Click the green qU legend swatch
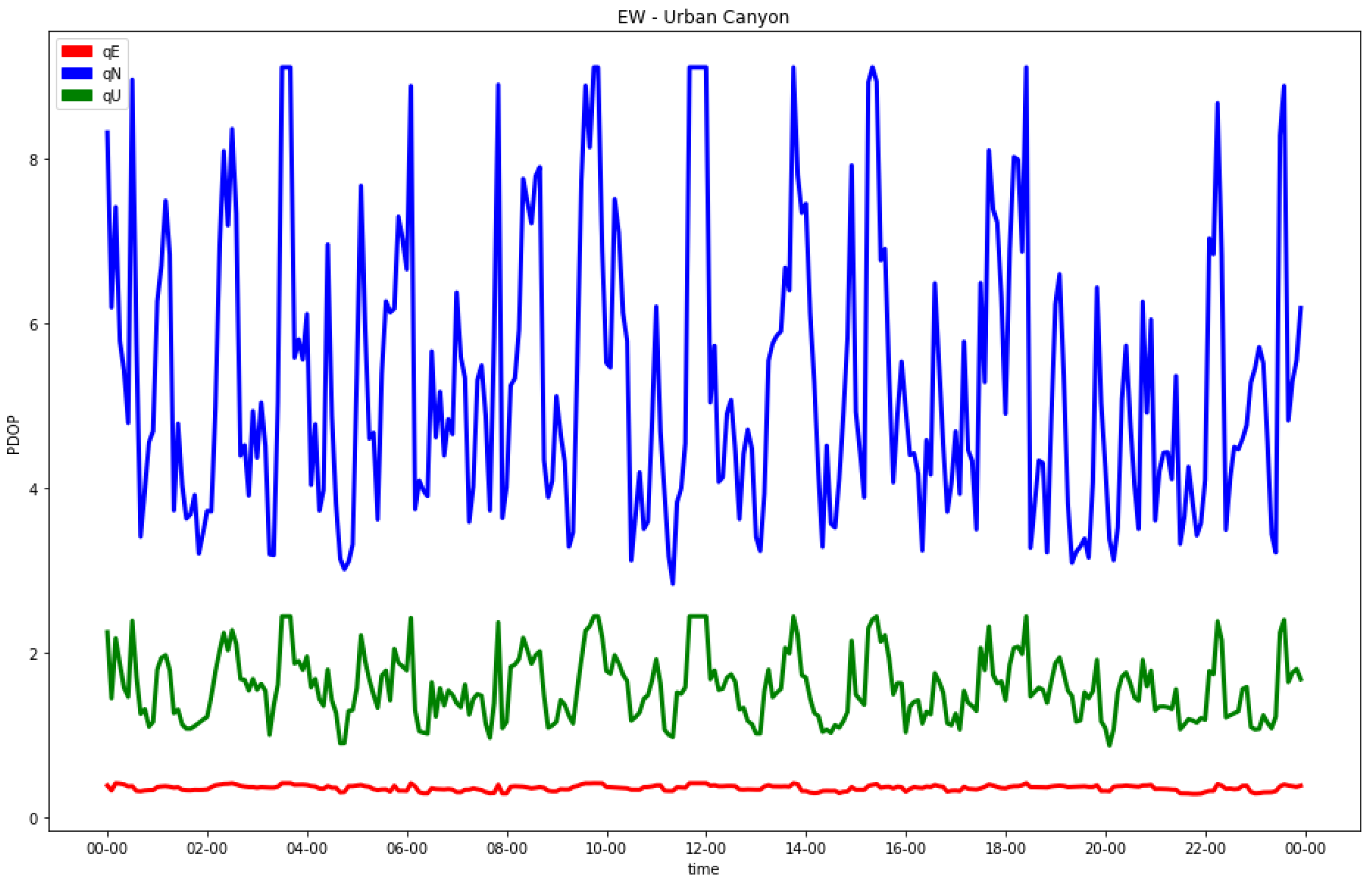This screenshot has height=885, width=1372. 77,95
